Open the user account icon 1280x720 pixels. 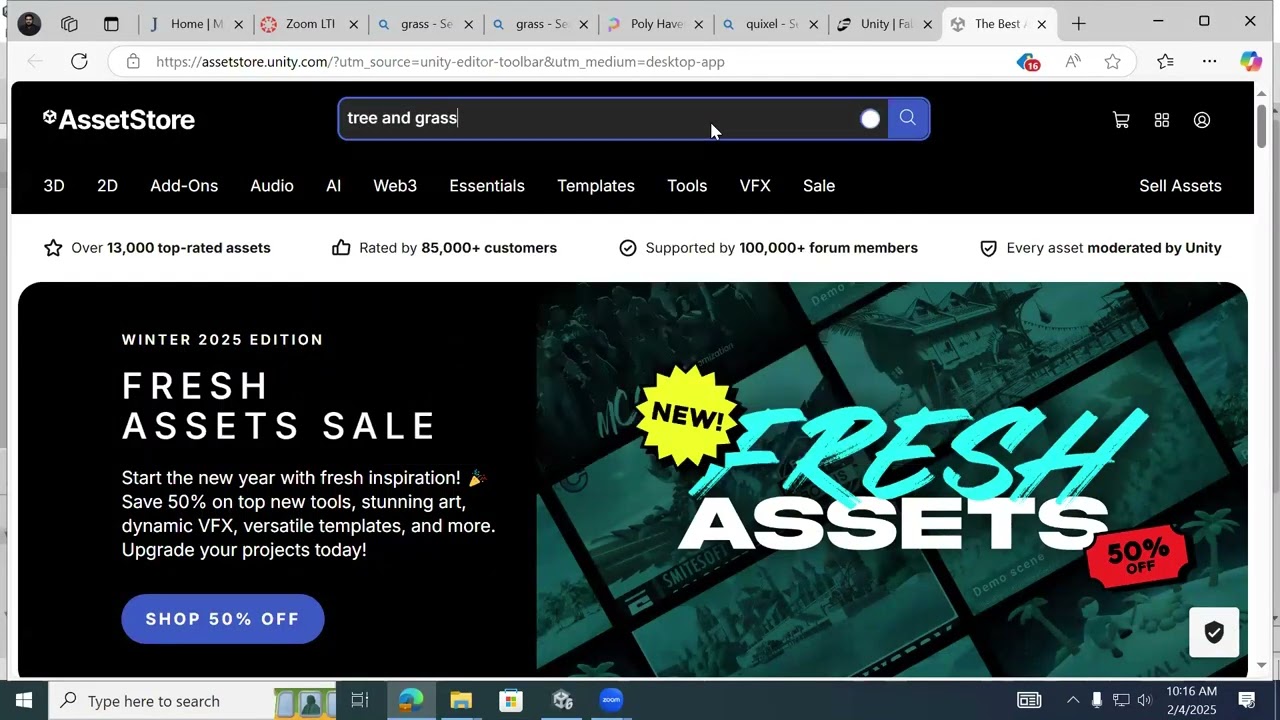(1202, 120)
